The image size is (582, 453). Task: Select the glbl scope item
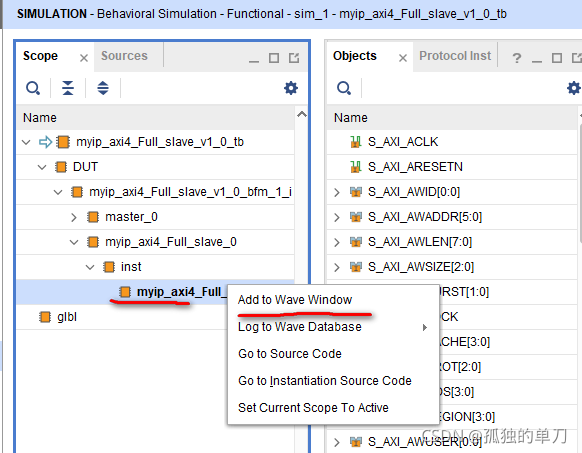[67, 317]
